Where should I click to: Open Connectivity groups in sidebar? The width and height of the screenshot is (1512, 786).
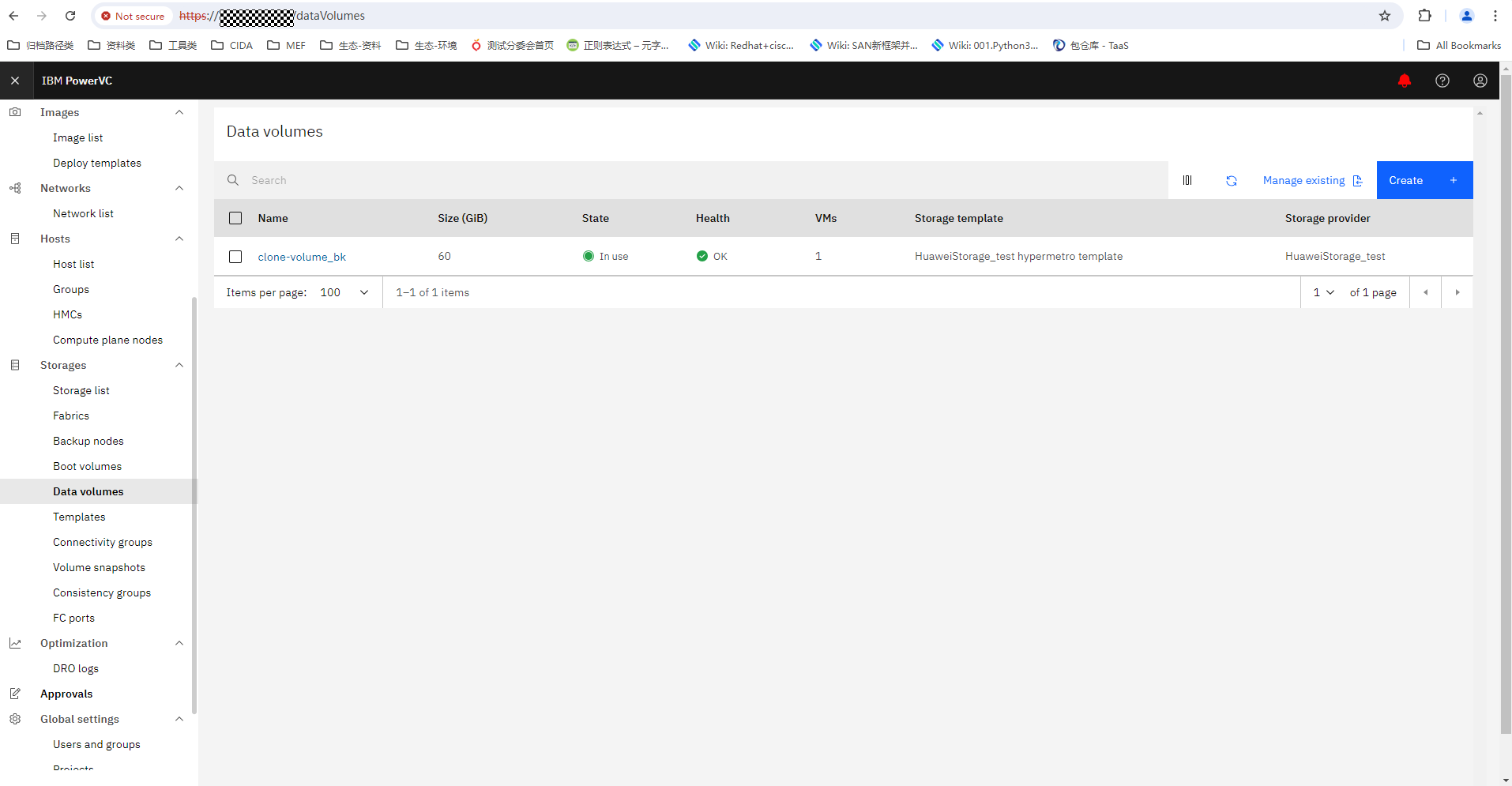click(103, 542)
